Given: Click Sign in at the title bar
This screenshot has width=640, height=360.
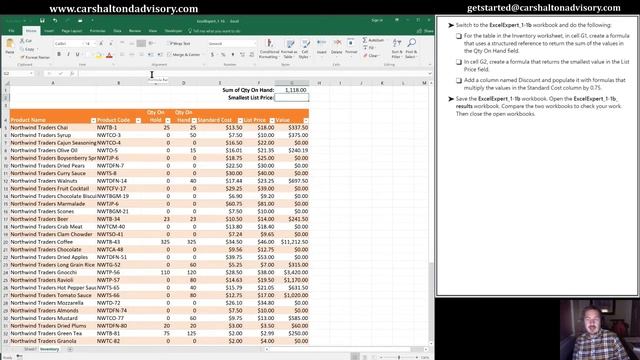Looking at the screenshot, I should (x=377, y=20).
